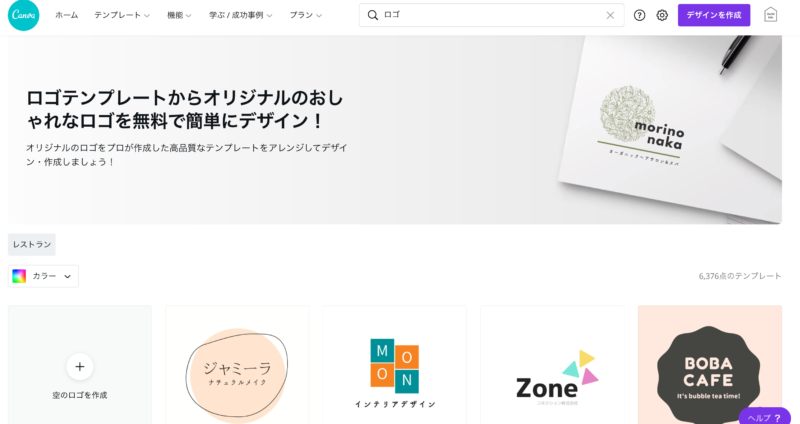The width and height of the screenshot is (800, 424).
Task: Open the Zone logo template
Action: (x=552, y=365)
